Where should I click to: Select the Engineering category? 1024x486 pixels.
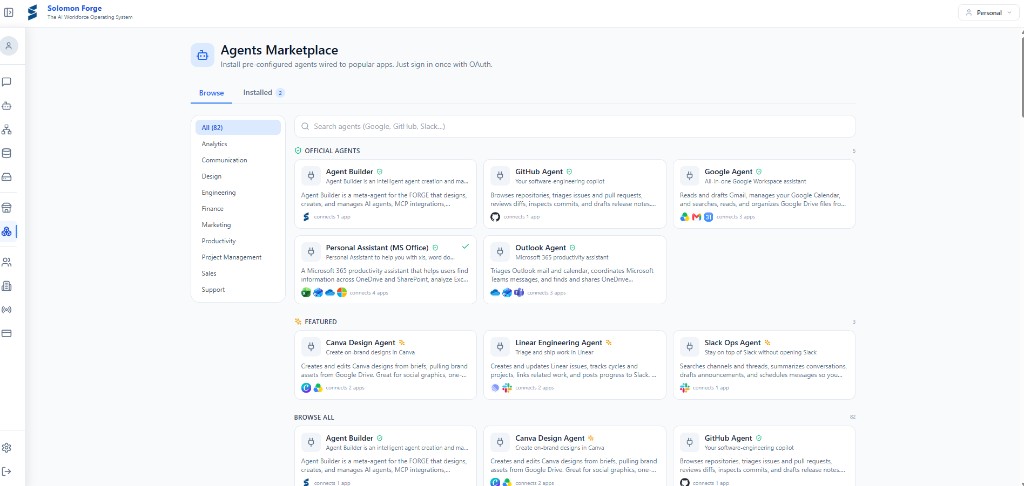tap(238, 193)
